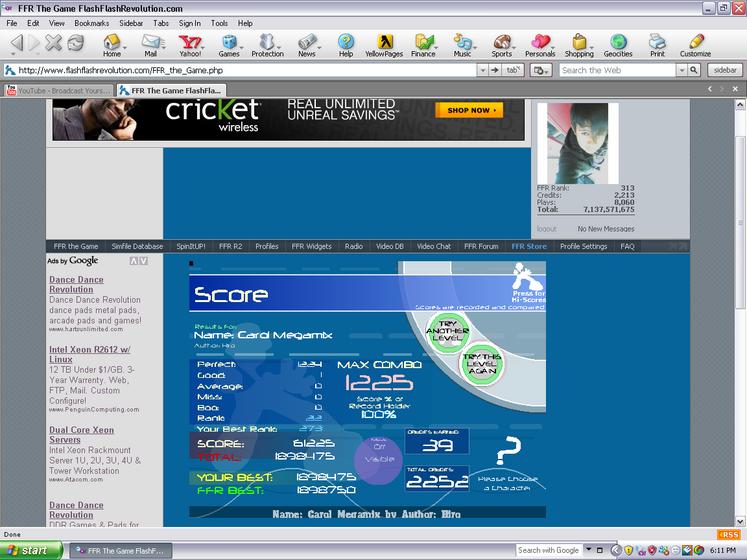The height and width of the screenshot is (560, 747).
Task: Click the tab button beside address bar
Action: click(513, 70)
